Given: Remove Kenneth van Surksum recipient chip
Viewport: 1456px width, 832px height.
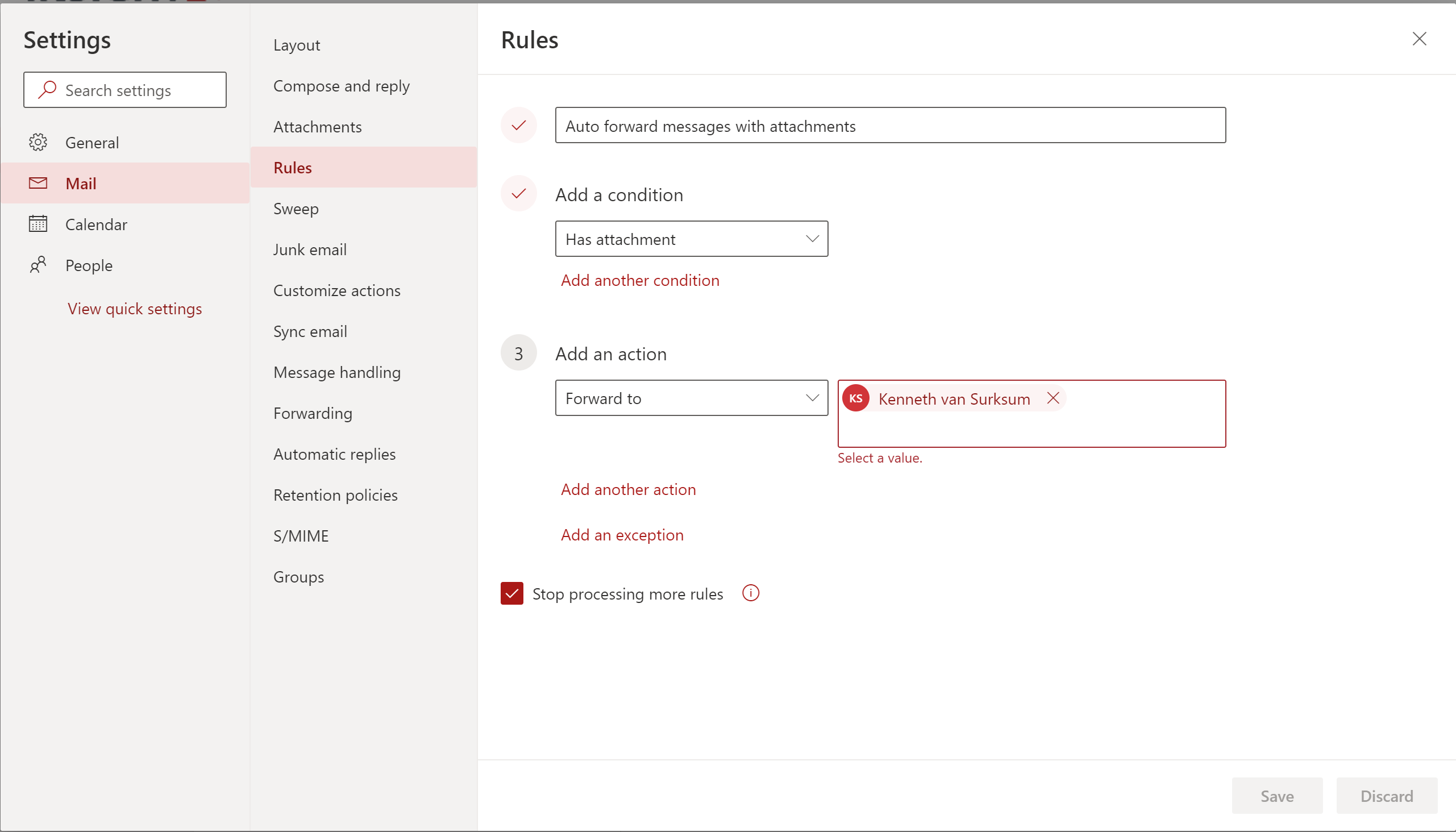Looking at the screenshot, I should (1053, 398).
